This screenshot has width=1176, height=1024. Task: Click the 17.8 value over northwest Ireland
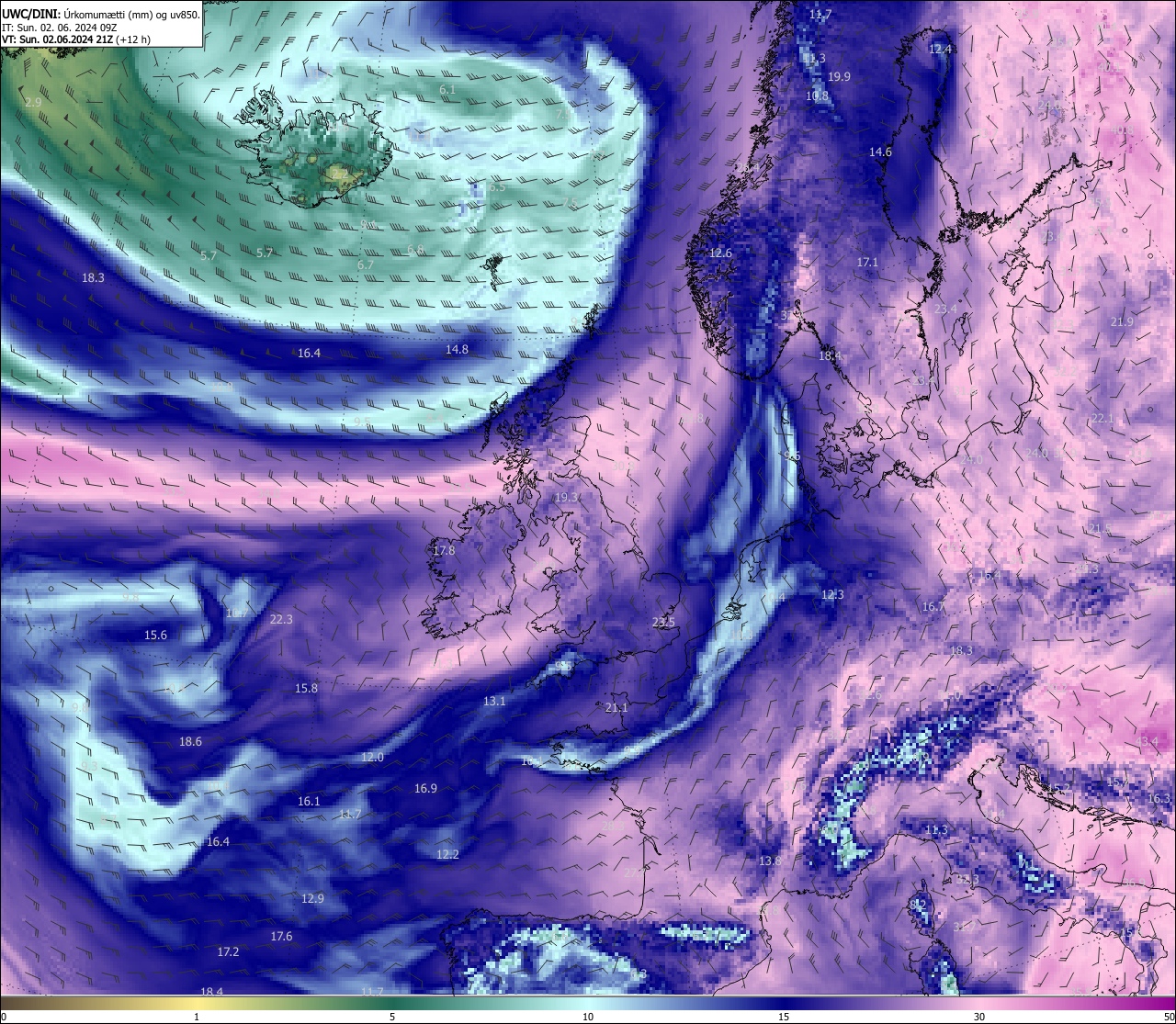[x=444, y=551]
